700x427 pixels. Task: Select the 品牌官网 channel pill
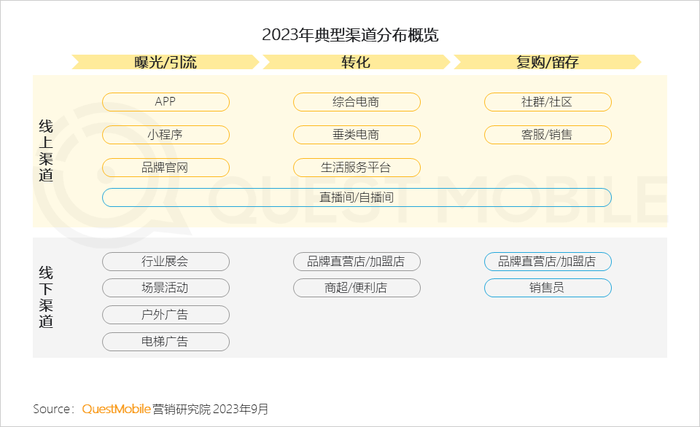click(x=166, y=167)
